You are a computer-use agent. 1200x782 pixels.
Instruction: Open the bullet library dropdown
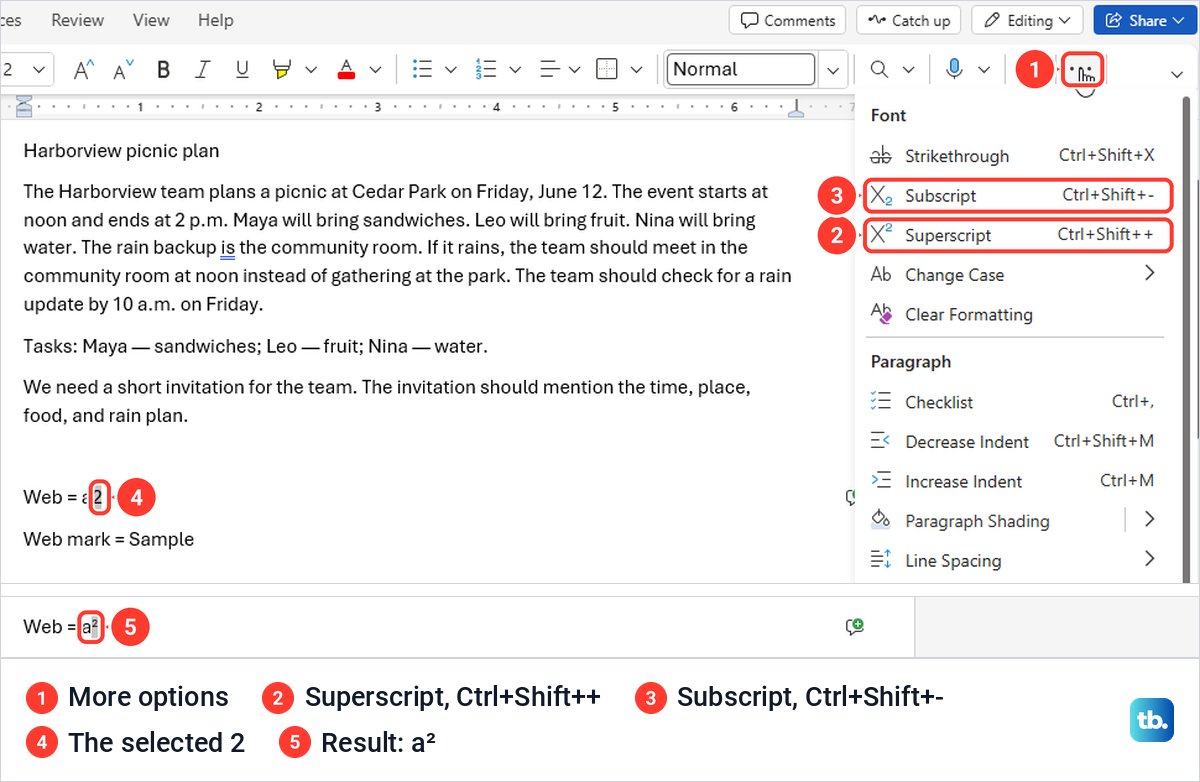(451, 69)
